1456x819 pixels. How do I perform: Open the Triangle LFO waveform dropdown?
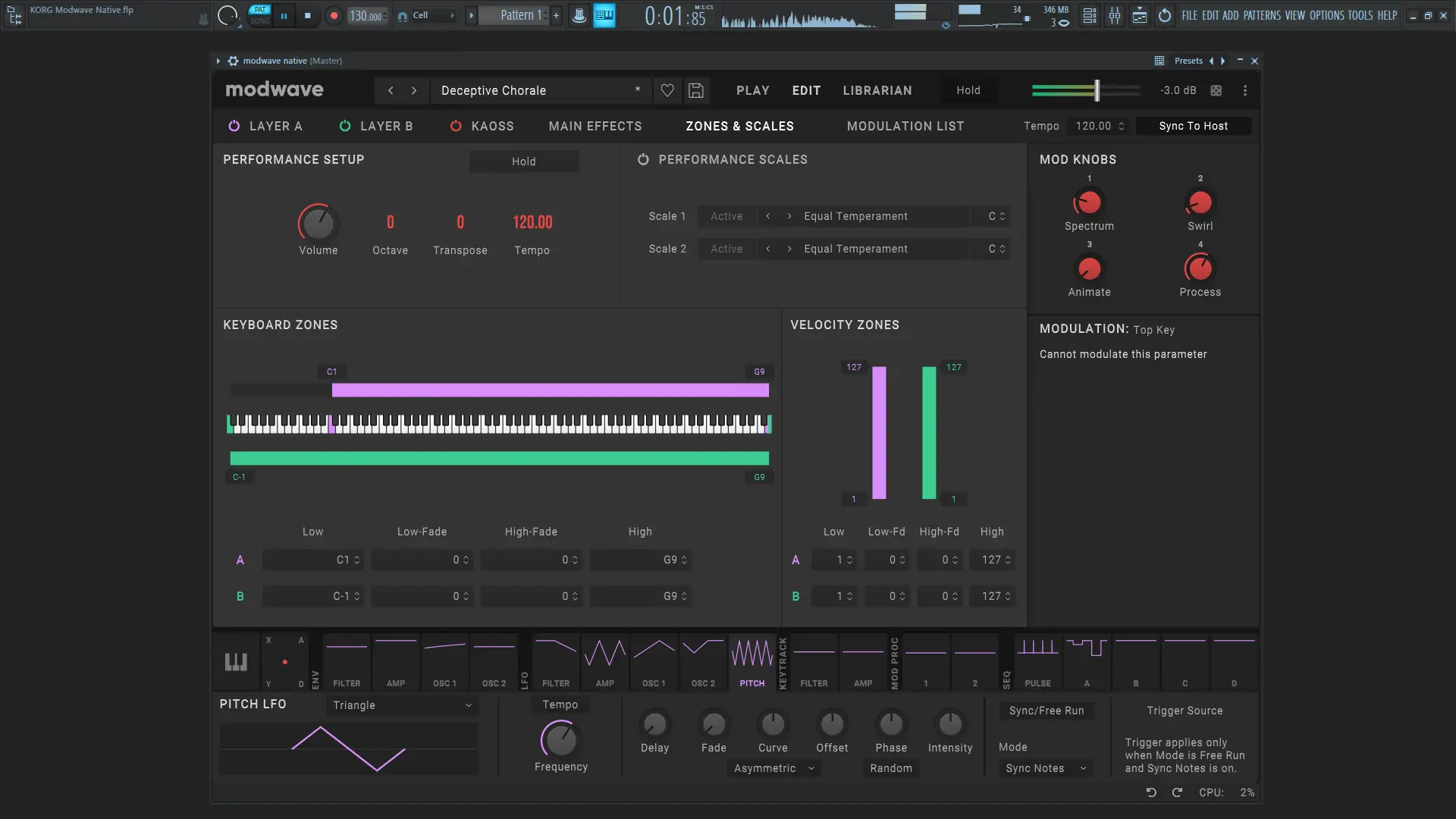tap(402, 704)
